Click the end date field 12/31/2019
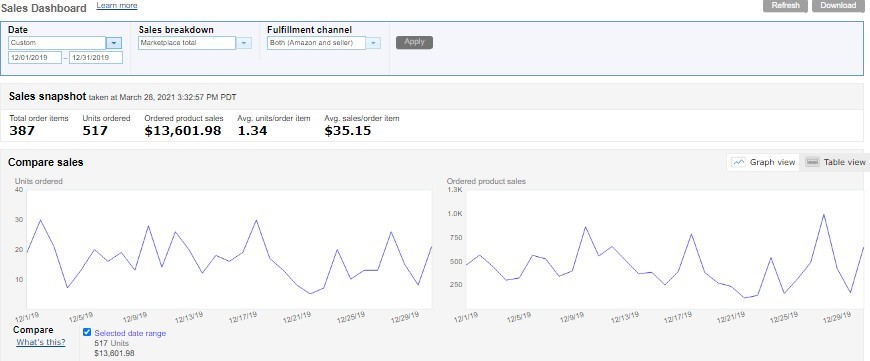Image resolution: width=870 pixels, height=361 pixels. [96, 58]
